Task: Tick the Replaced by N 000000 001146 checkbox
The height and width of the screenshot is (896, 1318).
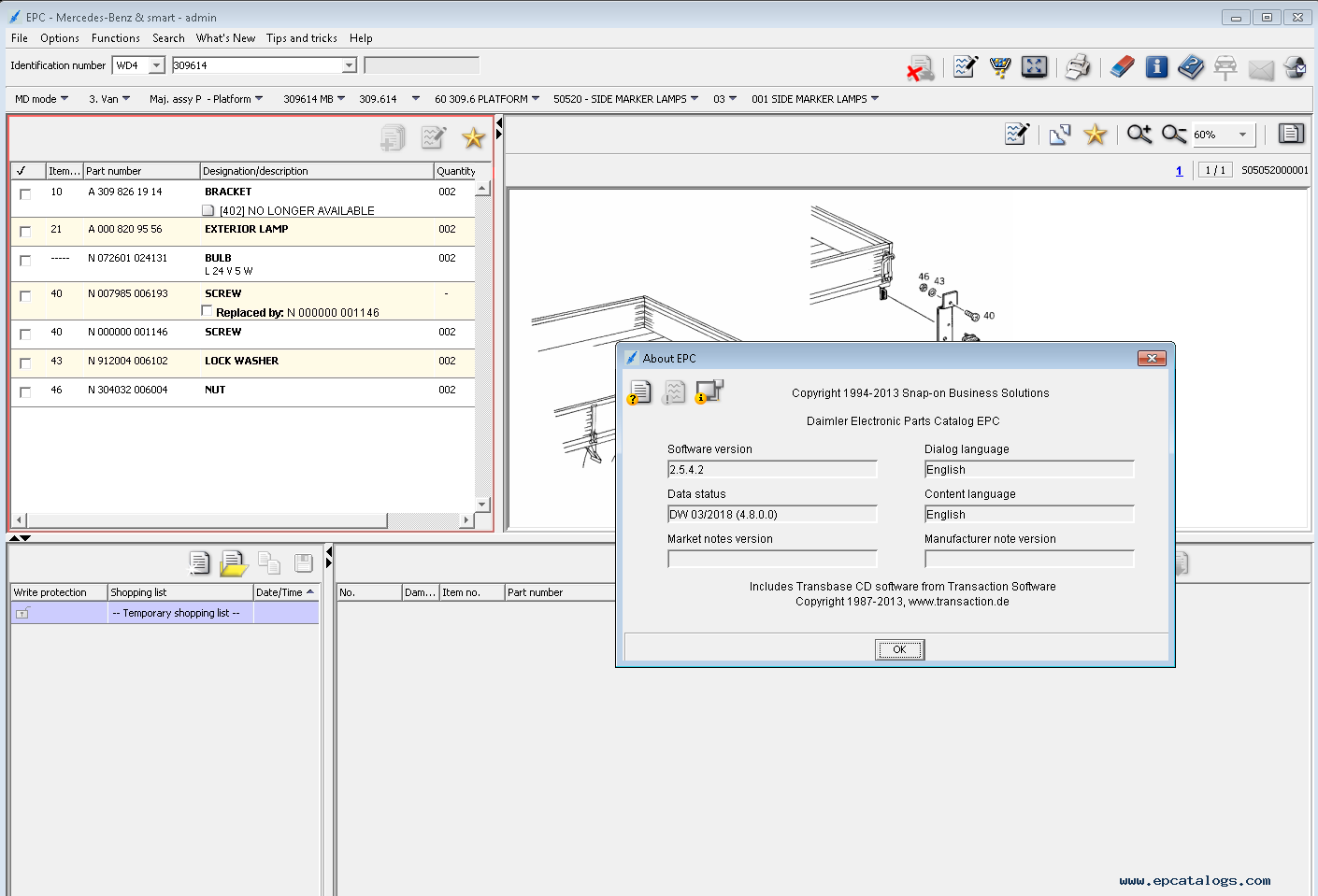Action: point(208,311)
